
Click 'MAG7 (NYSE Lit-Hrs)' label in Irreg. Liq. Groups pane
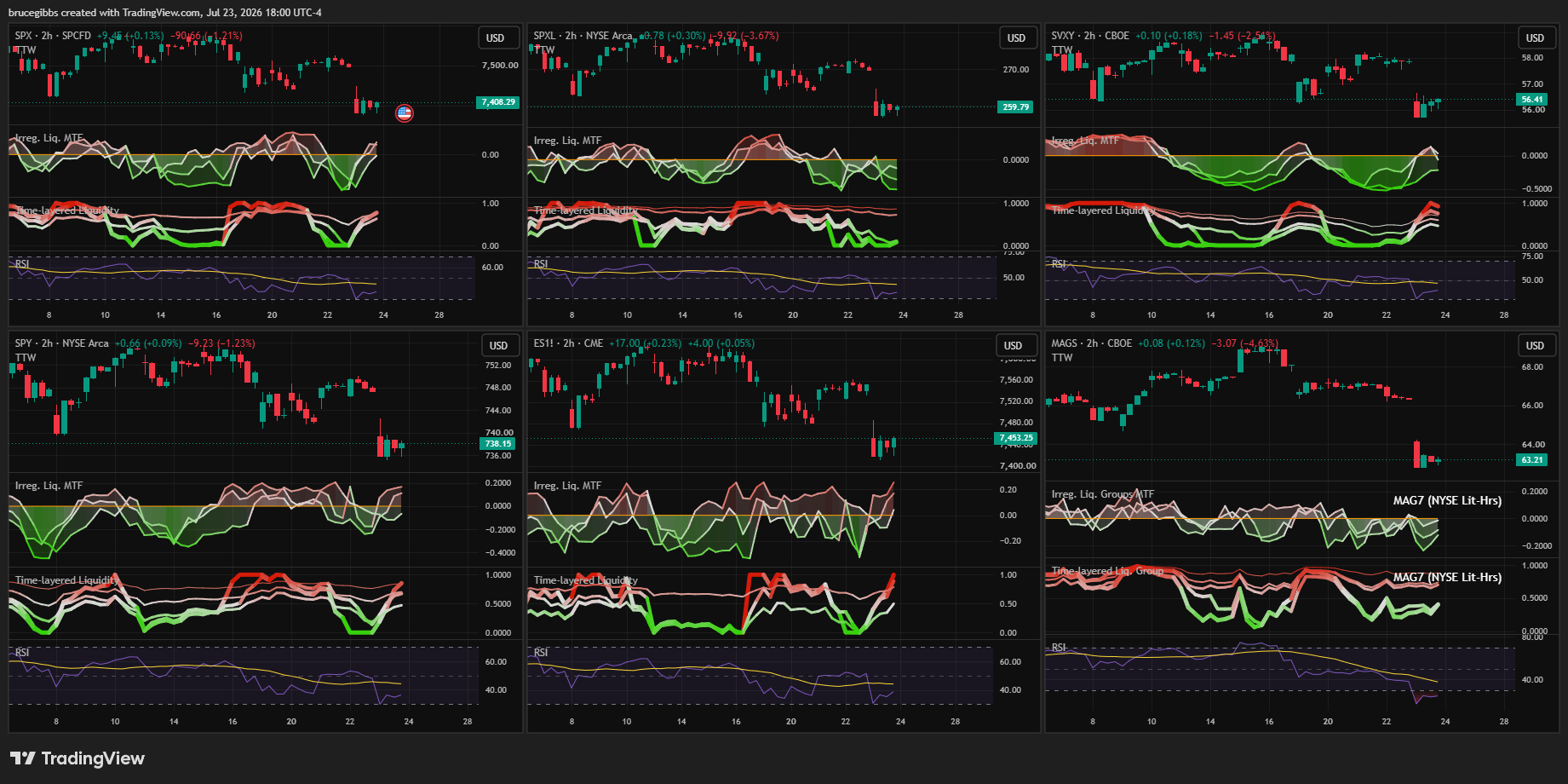pos(1447,501)
